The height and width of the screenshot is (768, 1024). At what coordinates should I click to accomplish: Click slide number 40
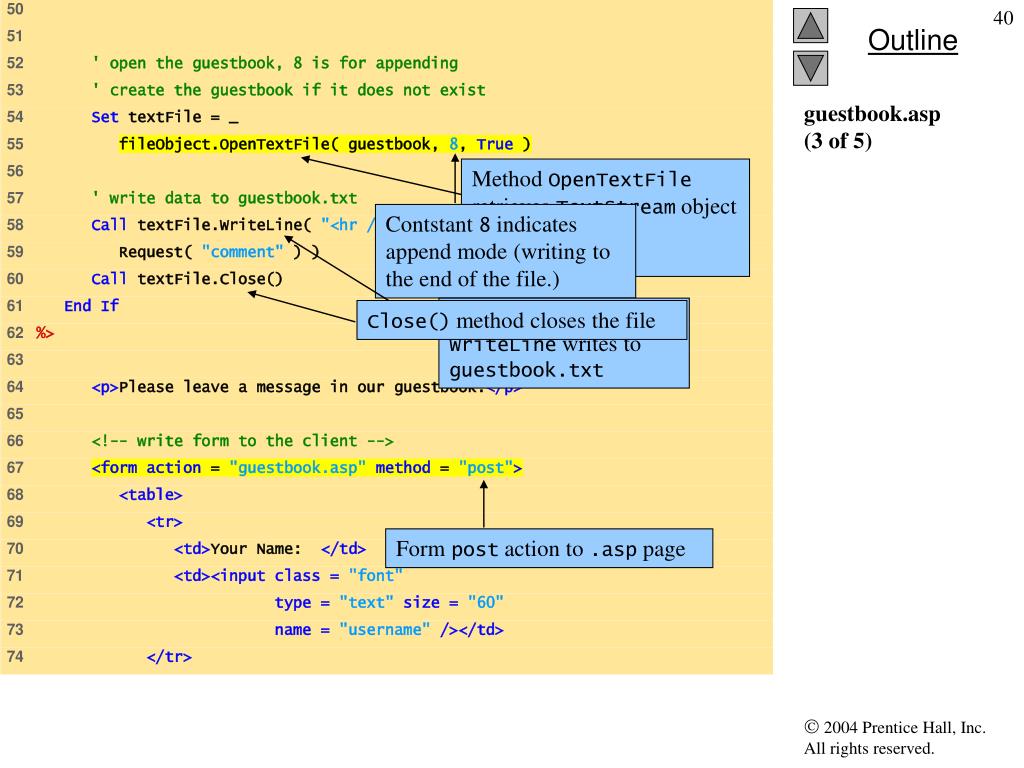click(x=1003, y=18)
